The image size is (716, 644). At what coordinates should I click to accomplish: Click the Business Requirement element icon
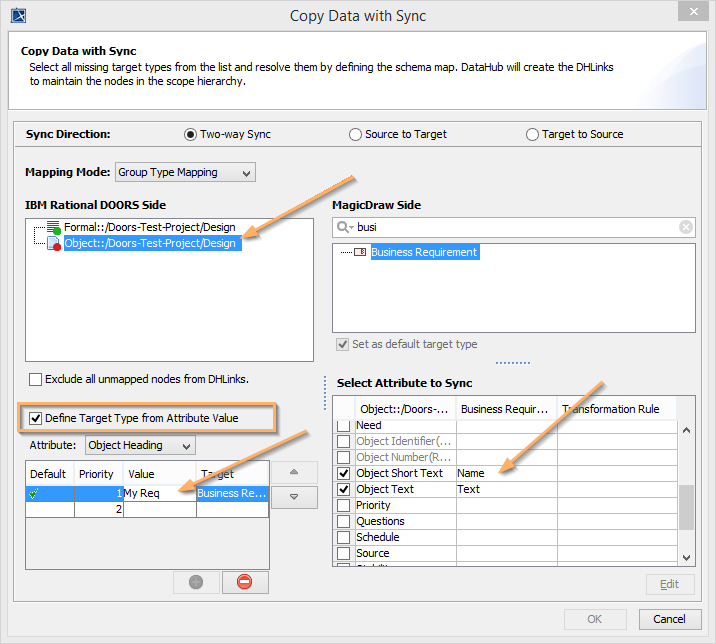click(x=360, y=252)
